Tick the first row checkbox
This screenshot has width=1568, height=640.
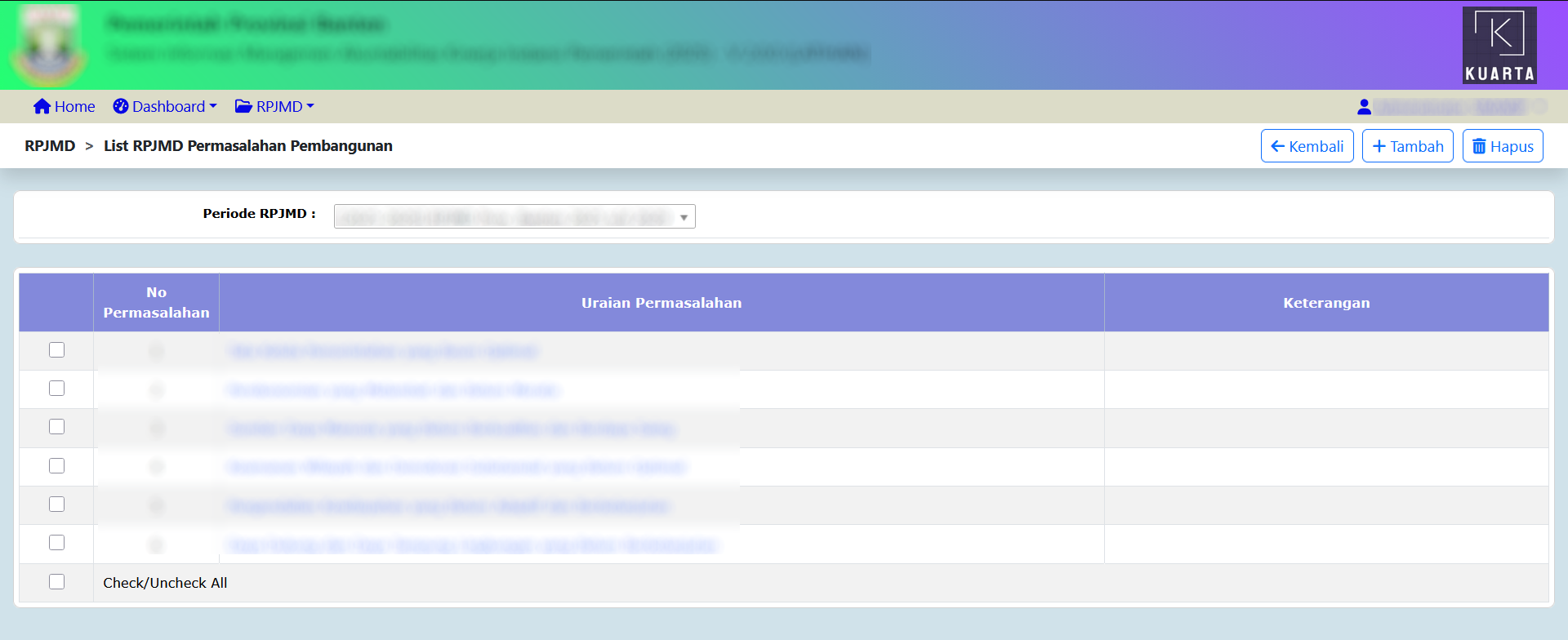(56, 350)
